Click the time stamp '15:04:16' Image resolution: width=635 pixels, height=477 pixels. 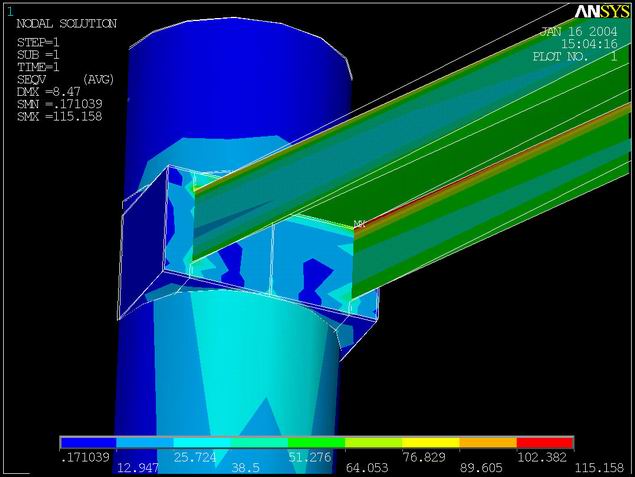(589, 44)
